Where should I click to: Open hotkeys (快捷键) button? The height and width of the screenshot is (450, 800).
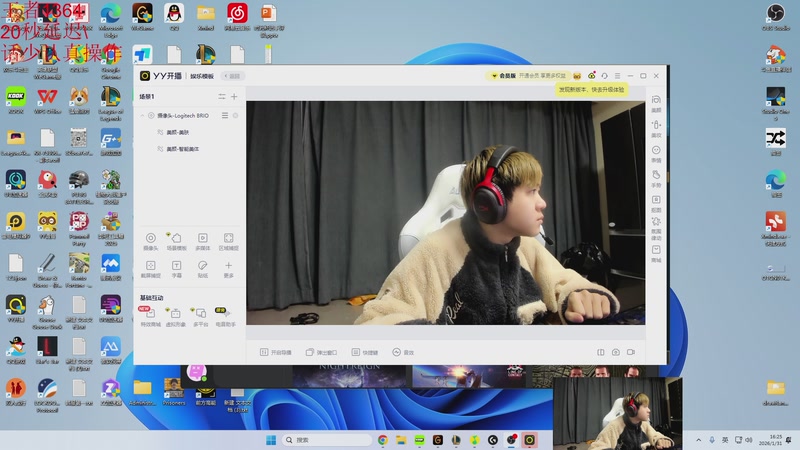[x=365, y=353]
